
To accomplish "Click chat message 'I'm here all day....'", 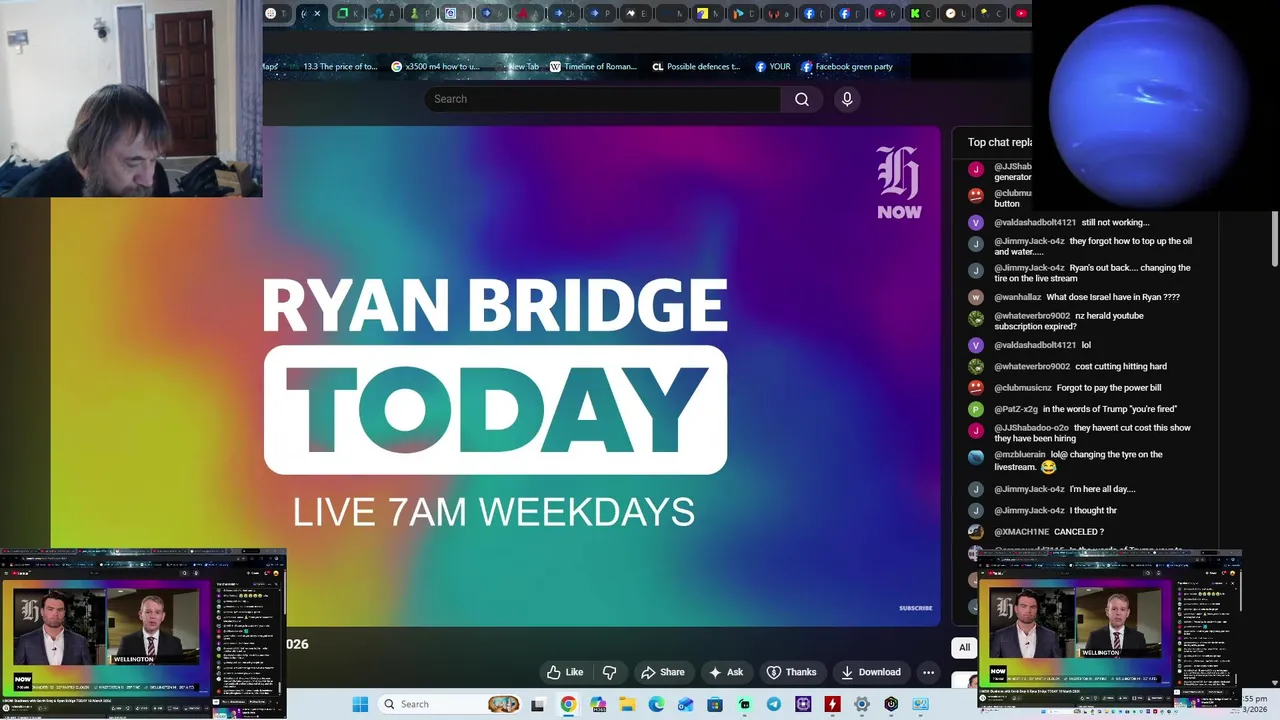I will 1102,489.
